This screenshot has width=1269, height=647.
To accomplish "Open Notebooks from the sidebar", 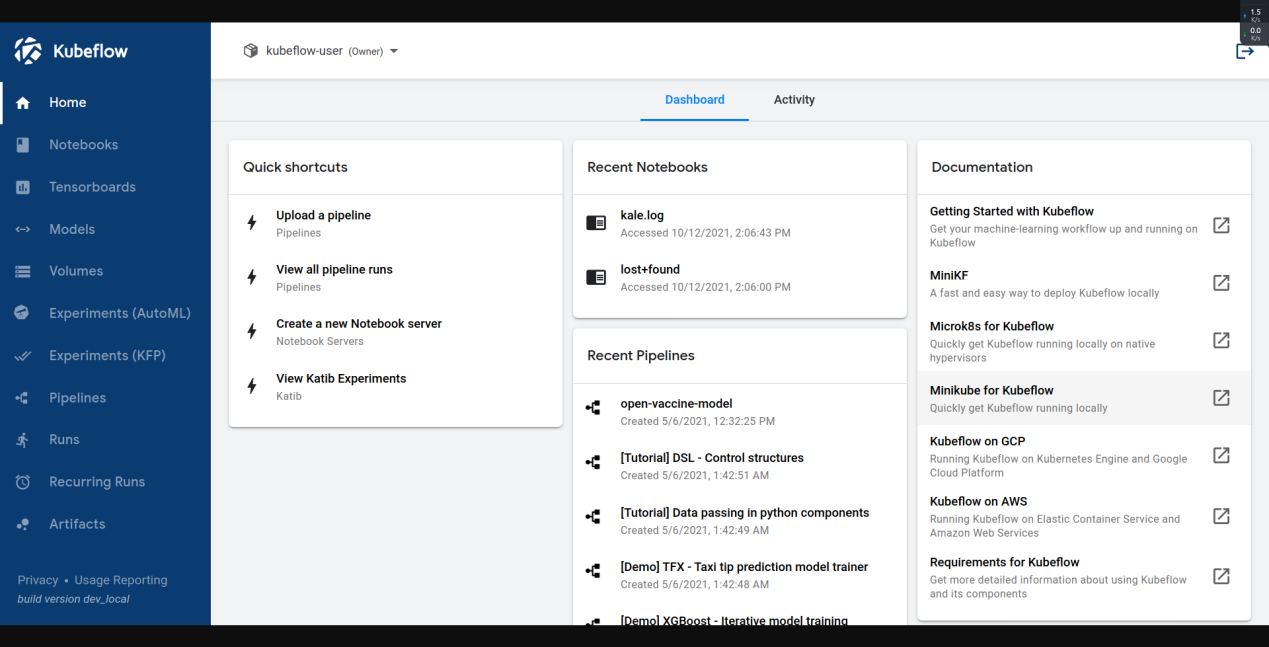I will [x=83, y=145].
